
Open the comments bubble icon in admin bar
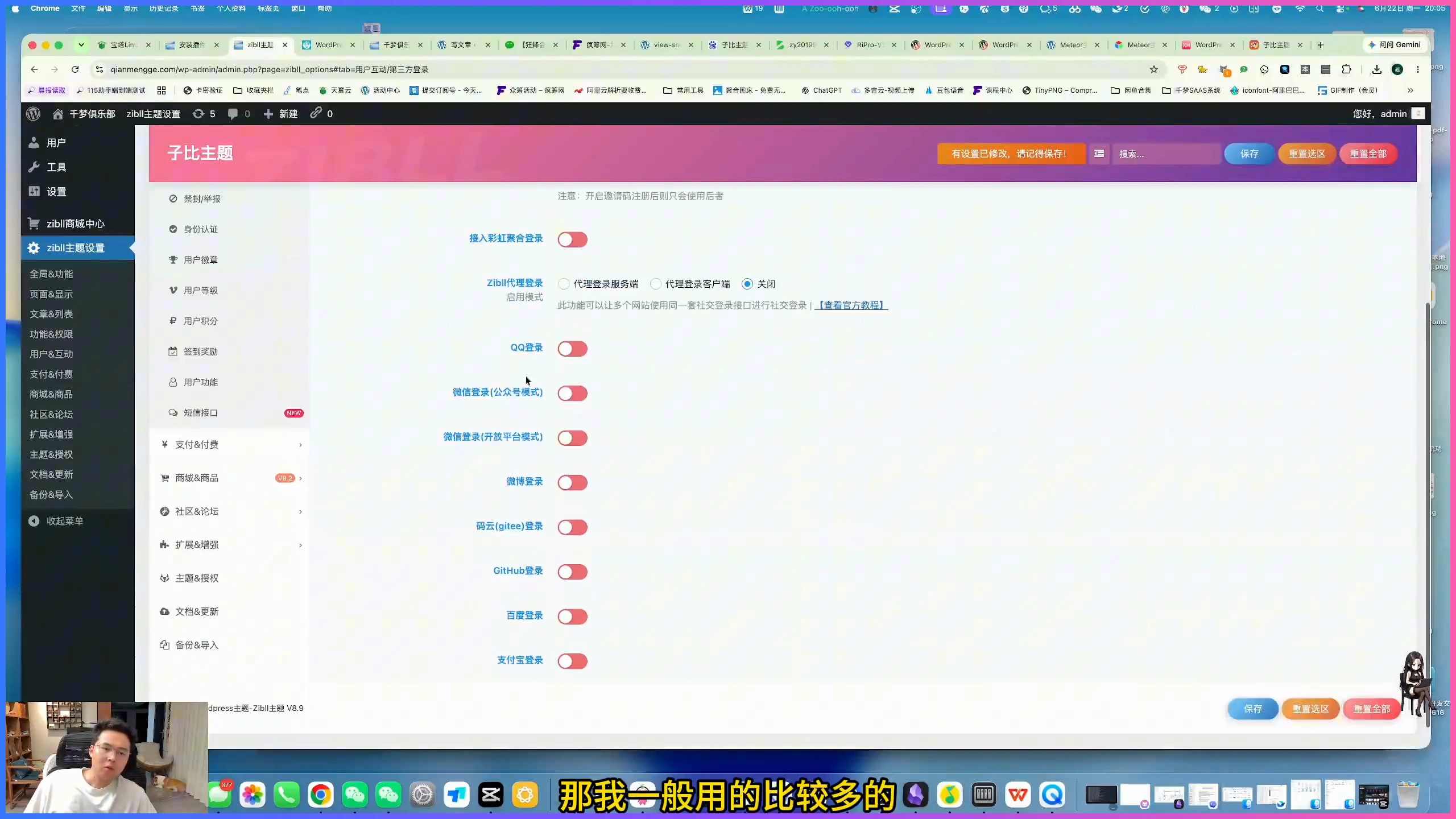point(238,114)
